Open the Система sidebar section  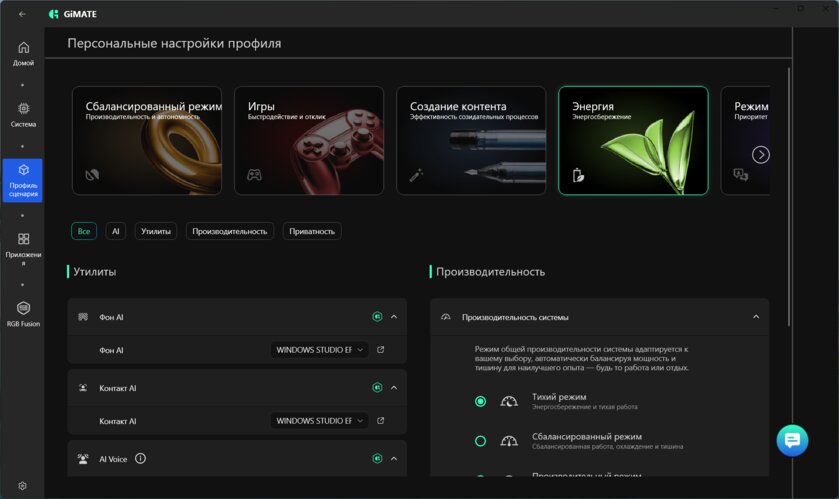pos(23,115)
